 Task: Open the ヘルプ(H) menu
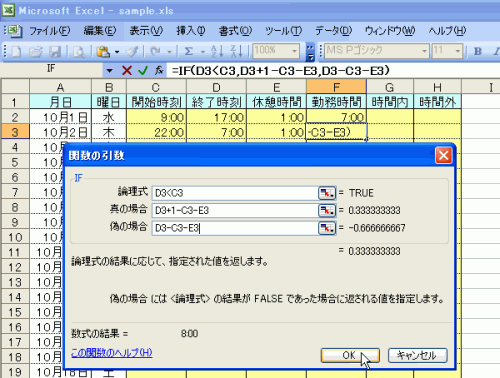point(447,31)
